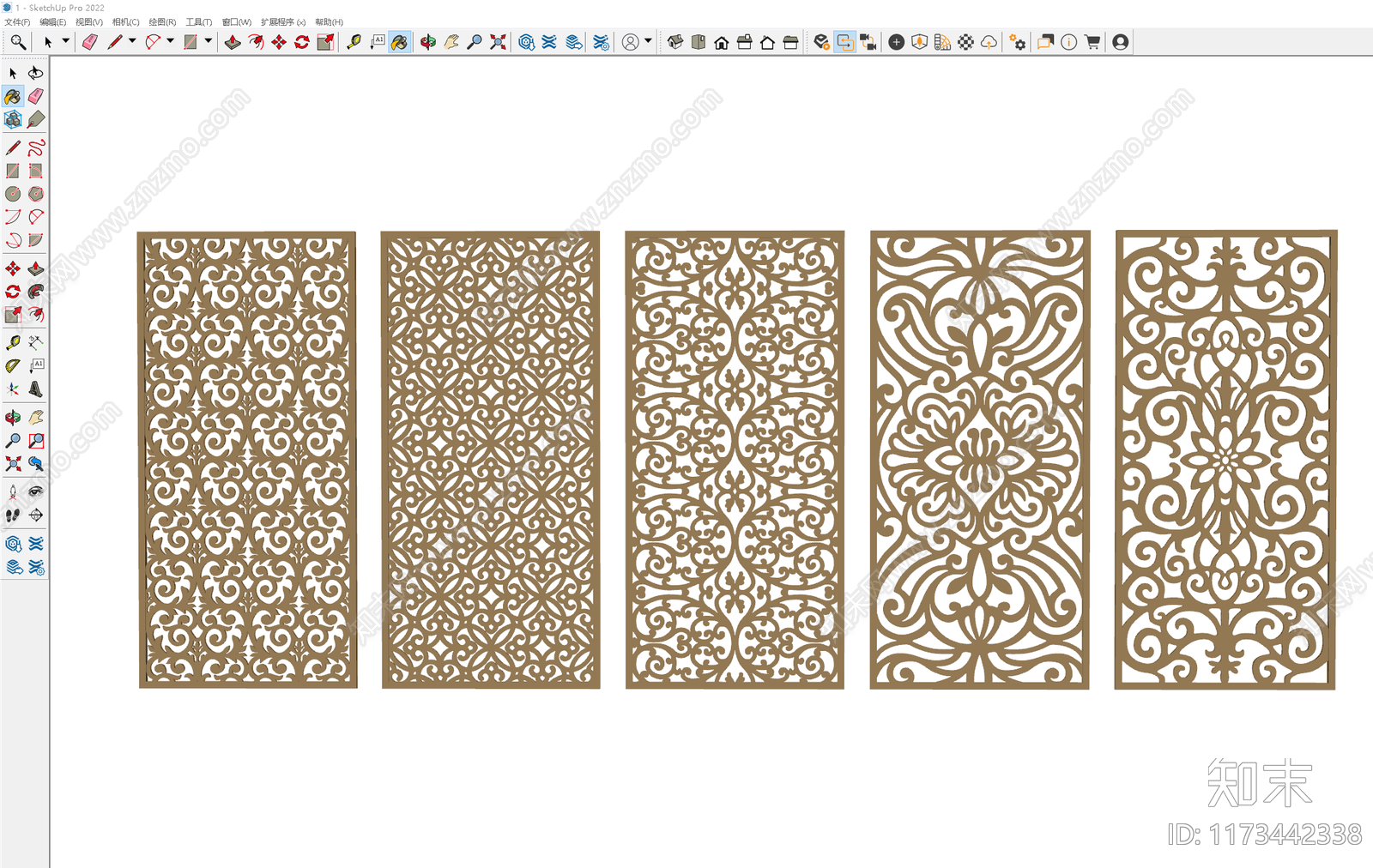Select the Polygon tool
Screen dimensions: 1373x868
pyautogui.click(x=35, y=194)
